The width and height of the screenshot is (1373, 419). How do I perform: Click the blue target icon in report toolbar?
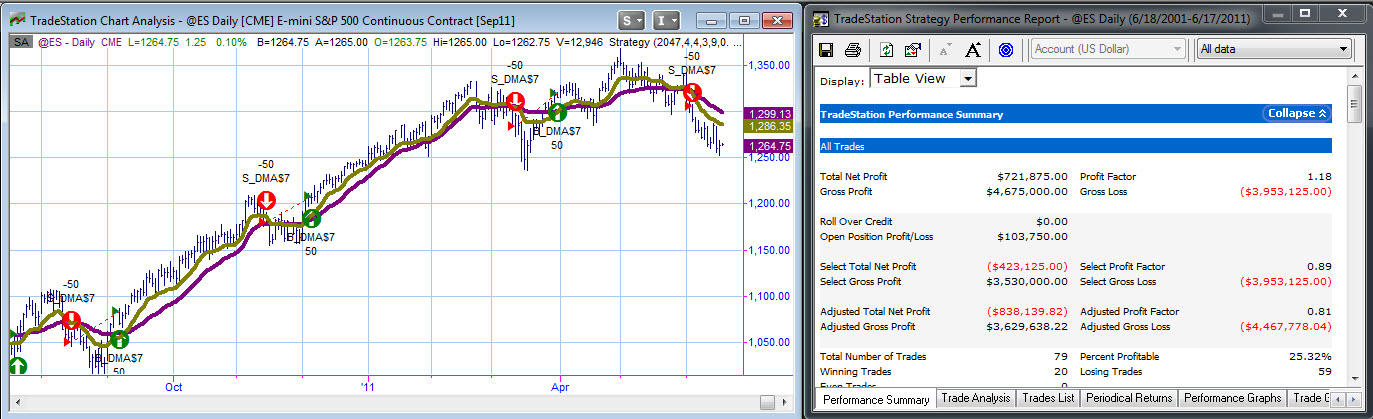pyautogui.click(x=1006, y=49)
